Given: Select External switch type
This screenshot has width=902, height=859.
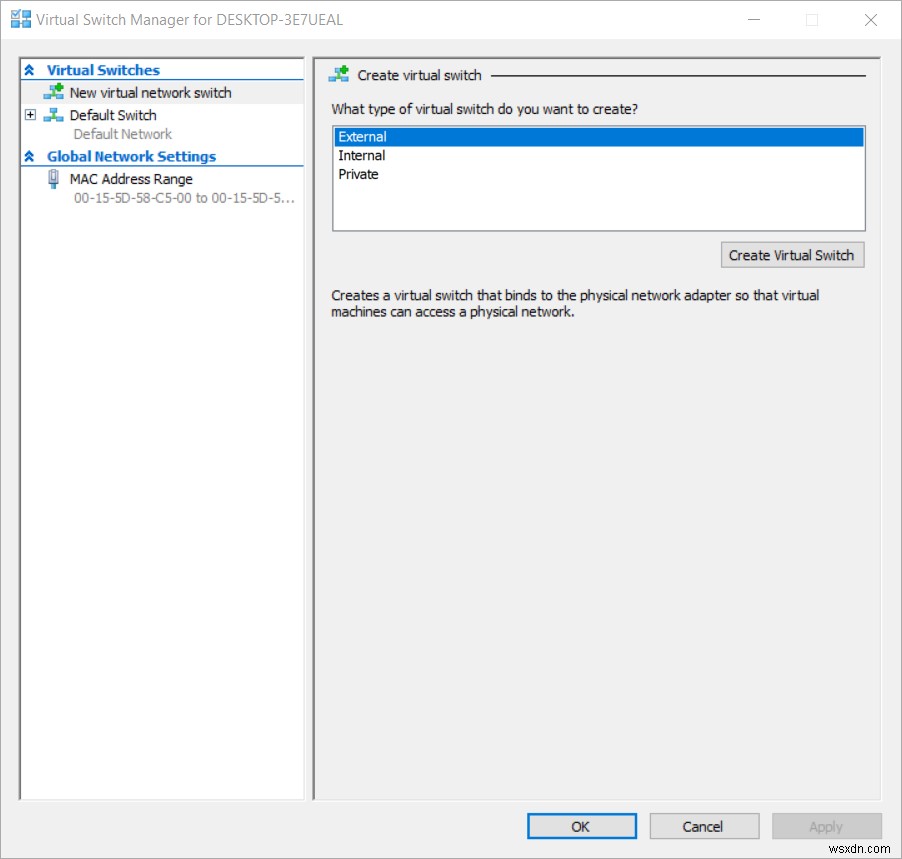Looking at the screenshot, I should click(x=400, y=137).
